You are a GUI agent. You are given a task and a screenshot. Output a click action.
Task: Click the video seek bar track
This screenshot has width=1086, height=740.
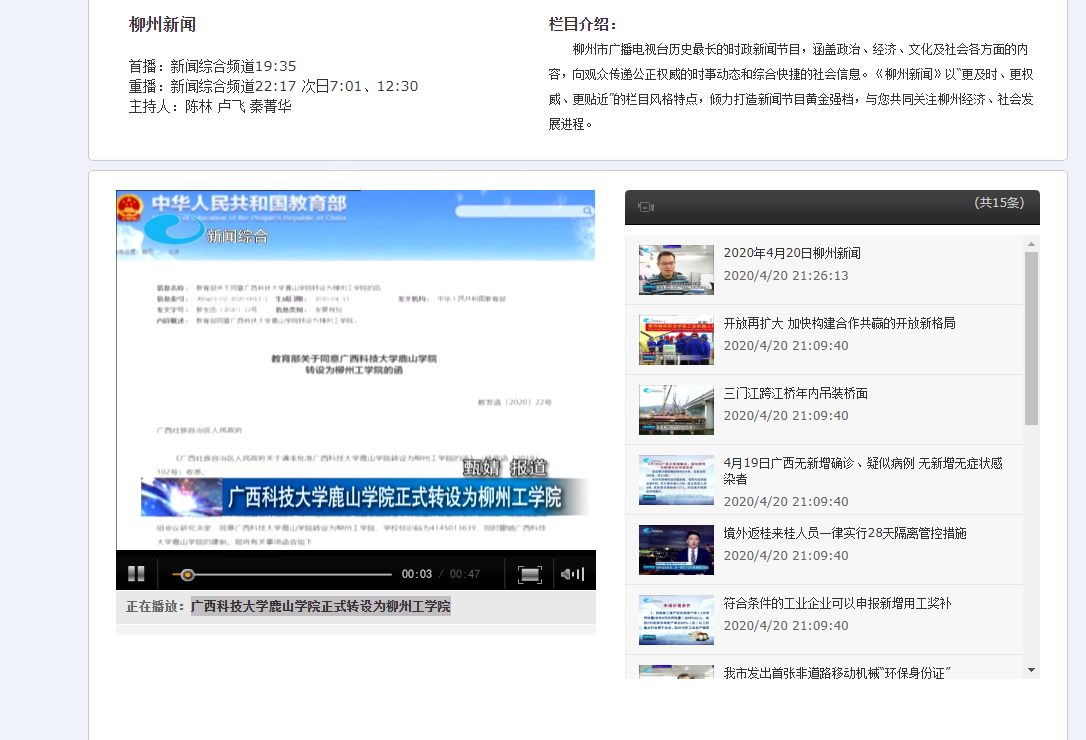tap(282, 574)
